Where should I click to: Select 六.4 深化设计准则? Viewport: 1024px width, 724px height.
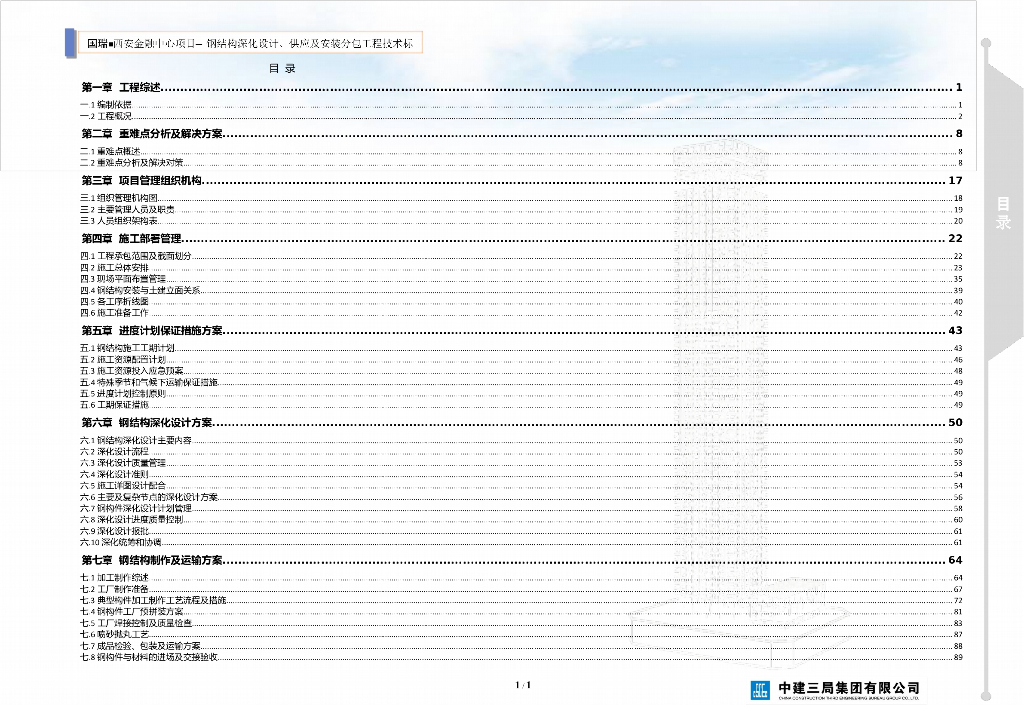(x=521, y=475)
